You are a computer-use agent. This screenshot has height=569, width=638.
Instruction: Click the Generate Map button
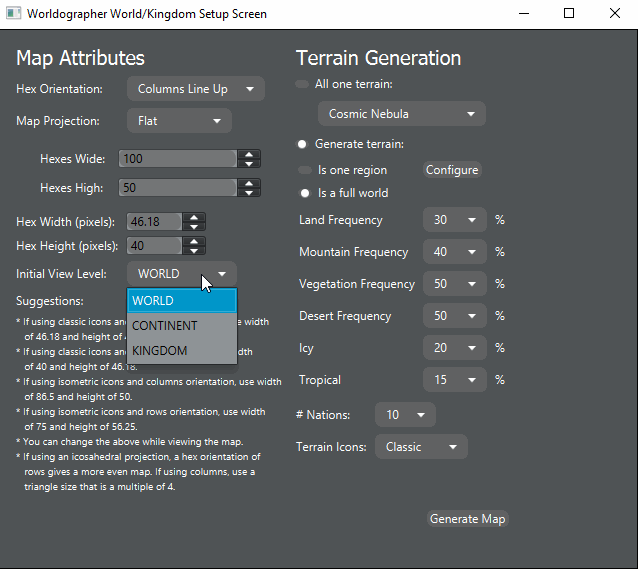pyautogui.click(x=468, y=519)
